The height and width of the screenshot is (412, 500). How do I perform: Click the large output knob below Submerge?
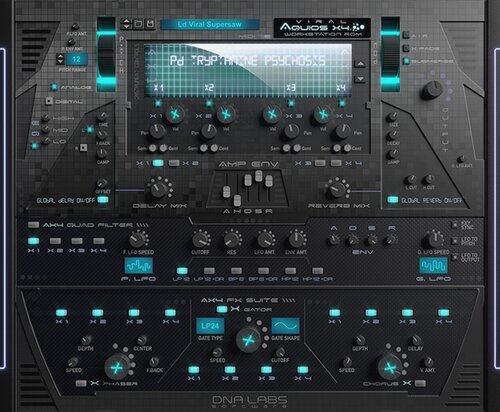[x=432, y=90]
